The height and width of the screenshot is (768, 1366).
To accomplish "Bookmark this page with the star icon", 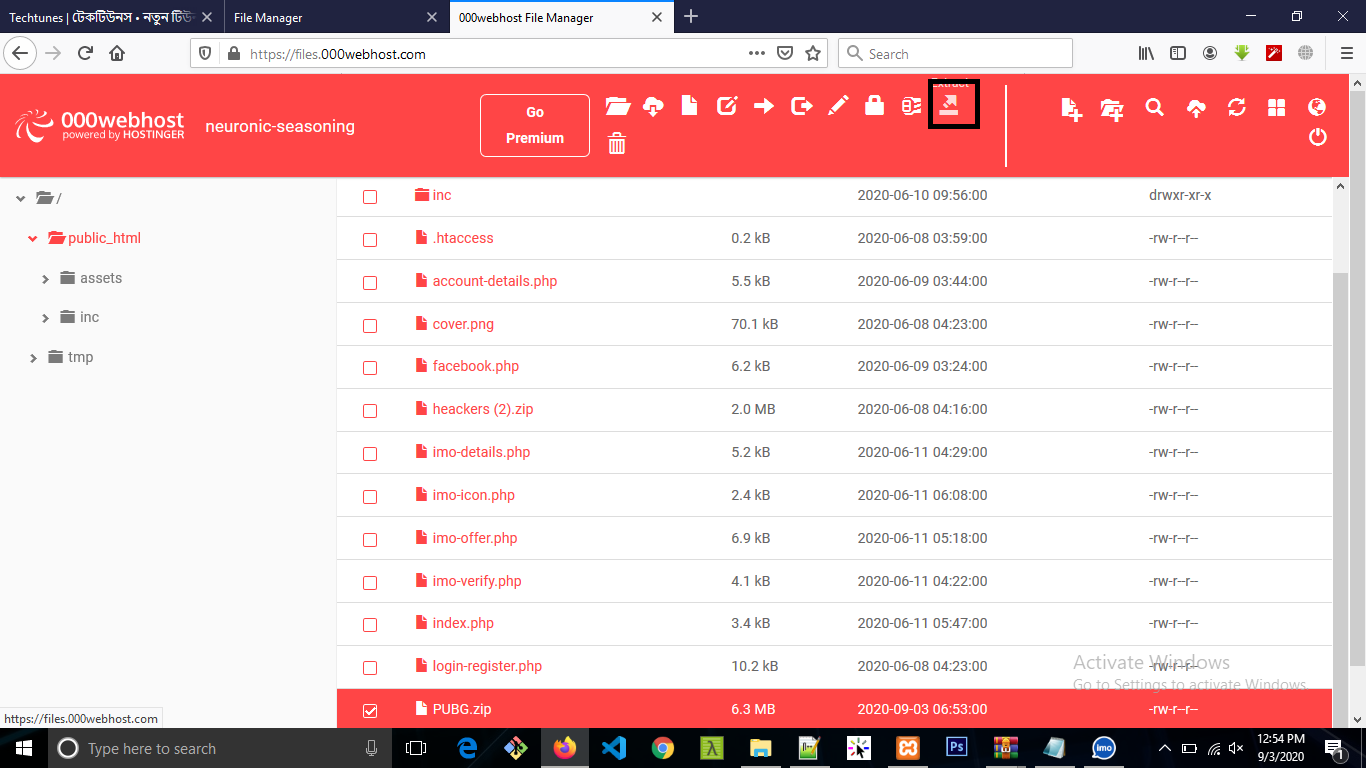I will tap(813, 53).
